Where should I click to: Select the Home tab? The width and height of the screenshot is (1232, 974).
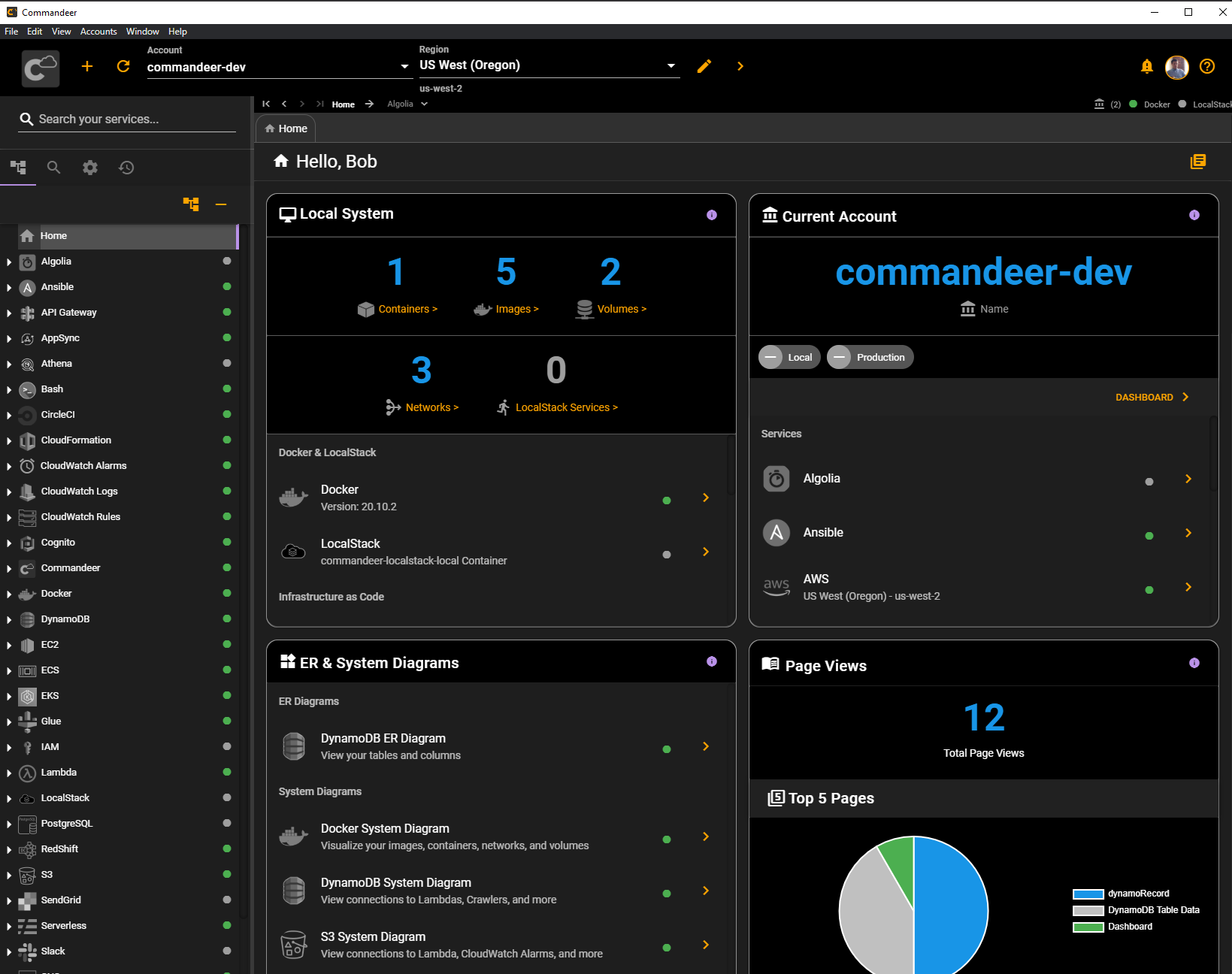point(286,129)
